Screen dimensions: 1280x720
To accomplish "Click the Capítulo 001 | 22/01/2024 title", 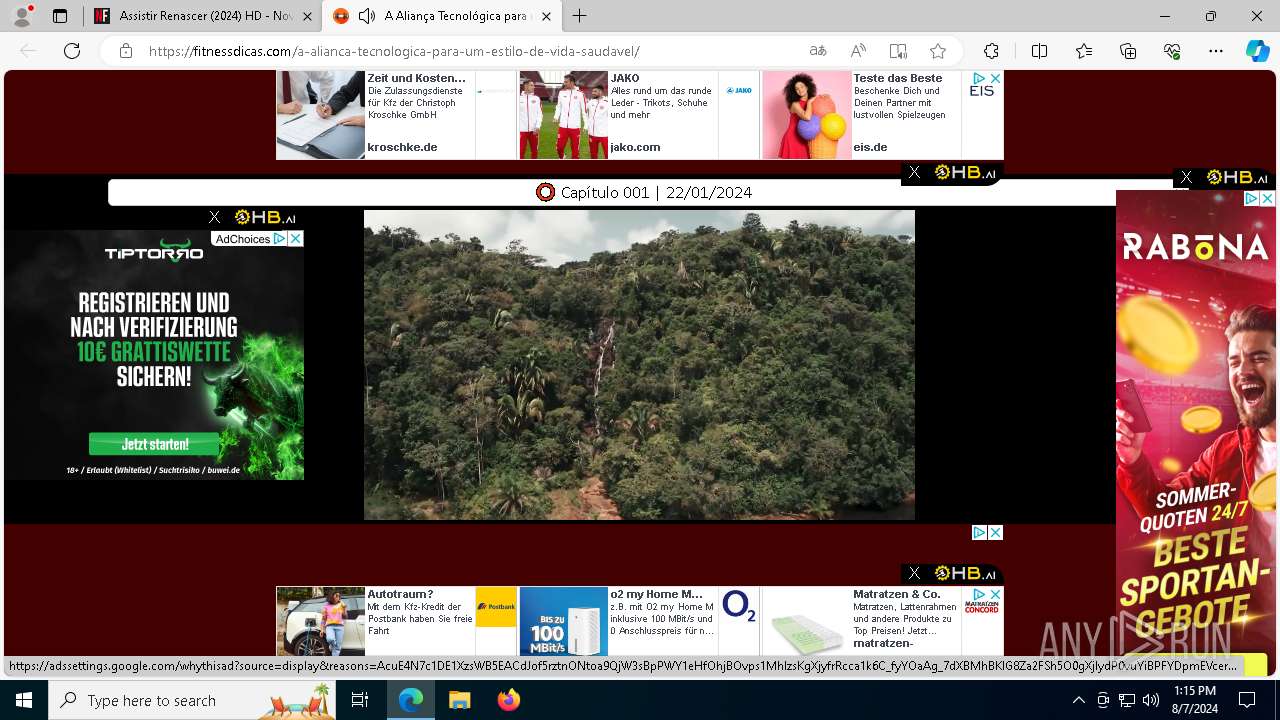I will pyautogui.click(x=656, y=192).
